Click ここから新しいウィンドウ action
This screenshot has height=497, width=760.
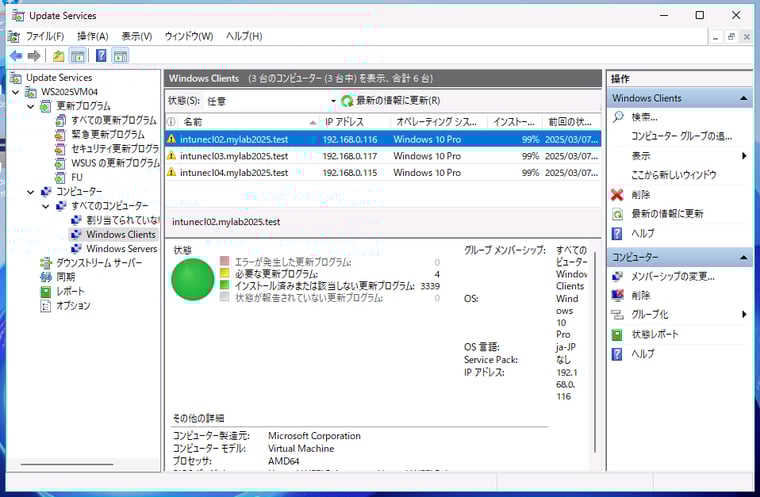[x=673, y=175]
